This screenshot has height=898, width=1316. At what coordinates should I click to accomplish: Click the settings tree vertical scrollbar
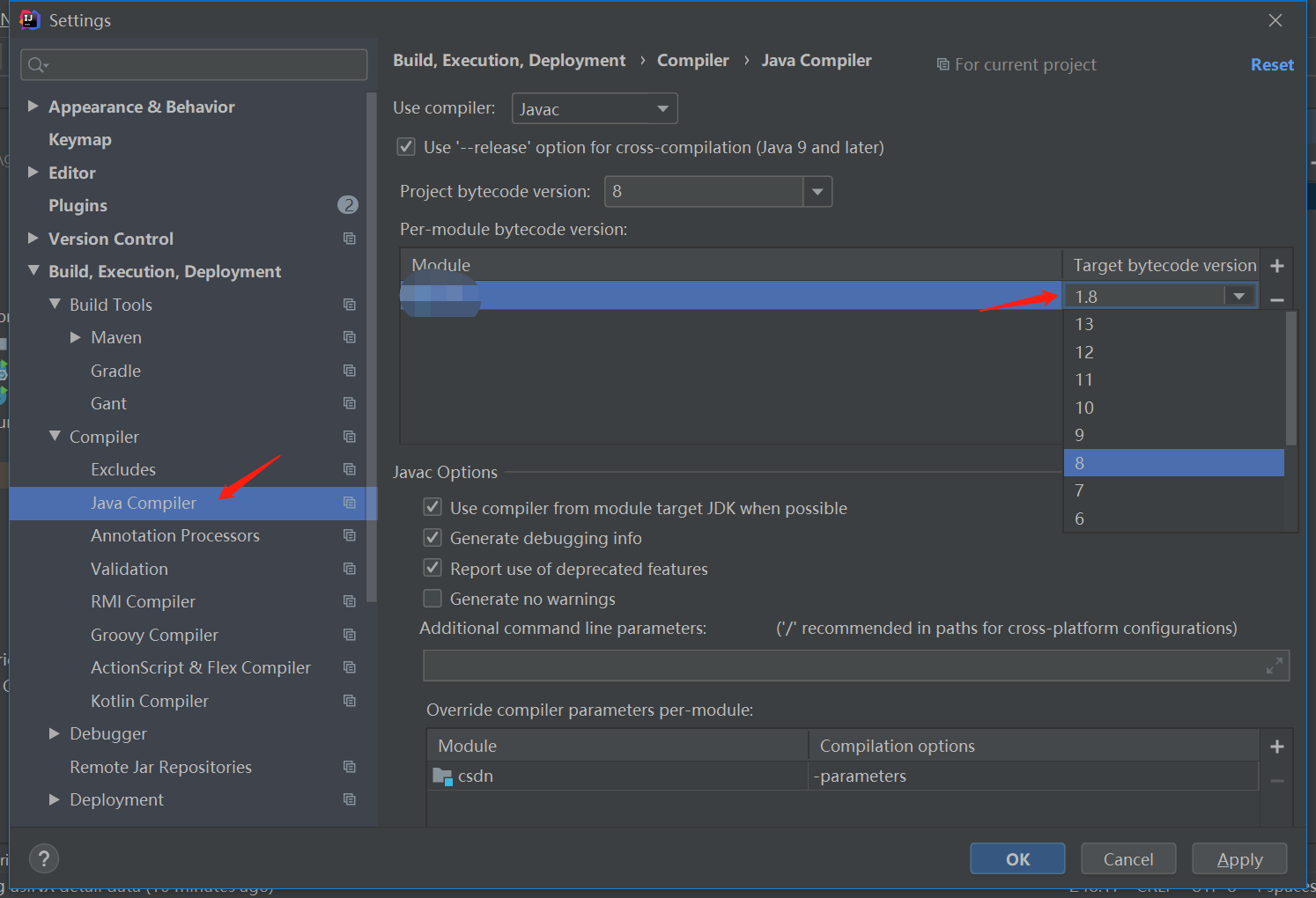tap(372, 347)
